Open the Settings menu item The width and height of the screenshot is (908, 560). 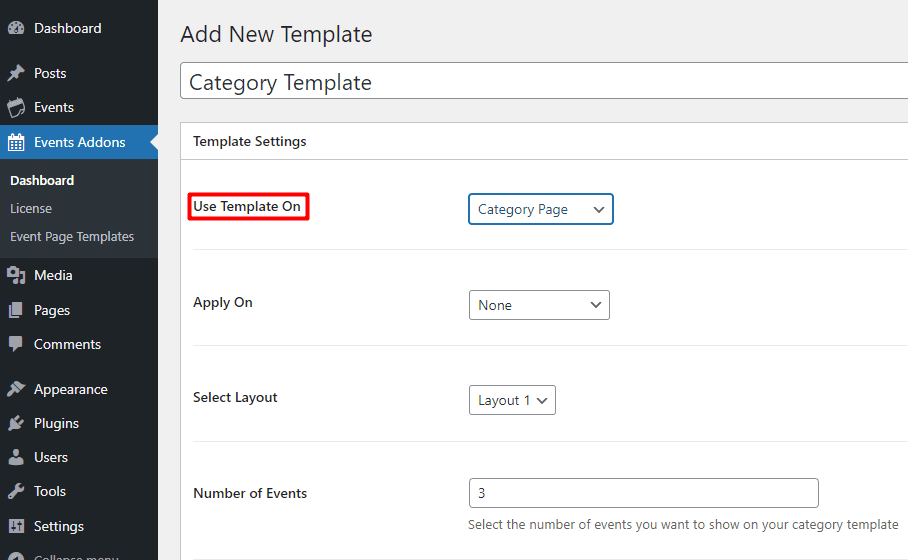pyautogui.click(x=58, y=526)
